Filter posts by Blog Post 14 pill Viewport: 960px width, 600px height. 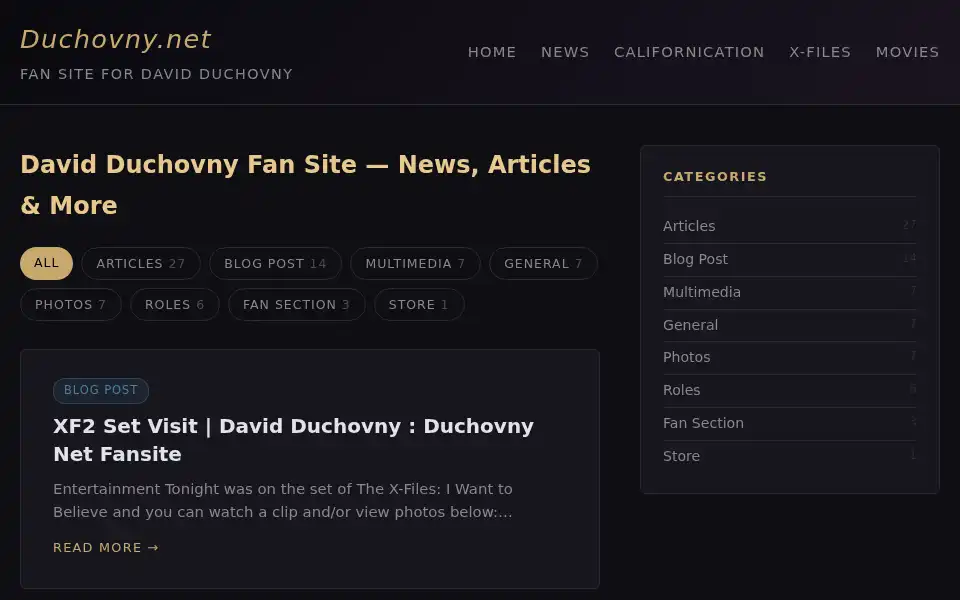click(276, 263)
